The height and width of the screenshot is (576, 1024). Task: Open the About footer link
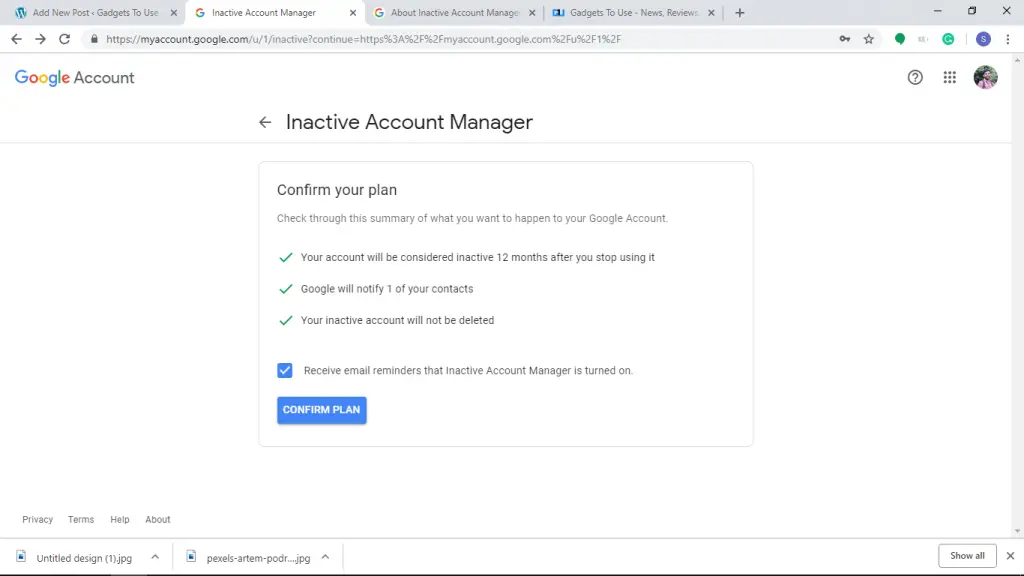click(x=157, y=520)
